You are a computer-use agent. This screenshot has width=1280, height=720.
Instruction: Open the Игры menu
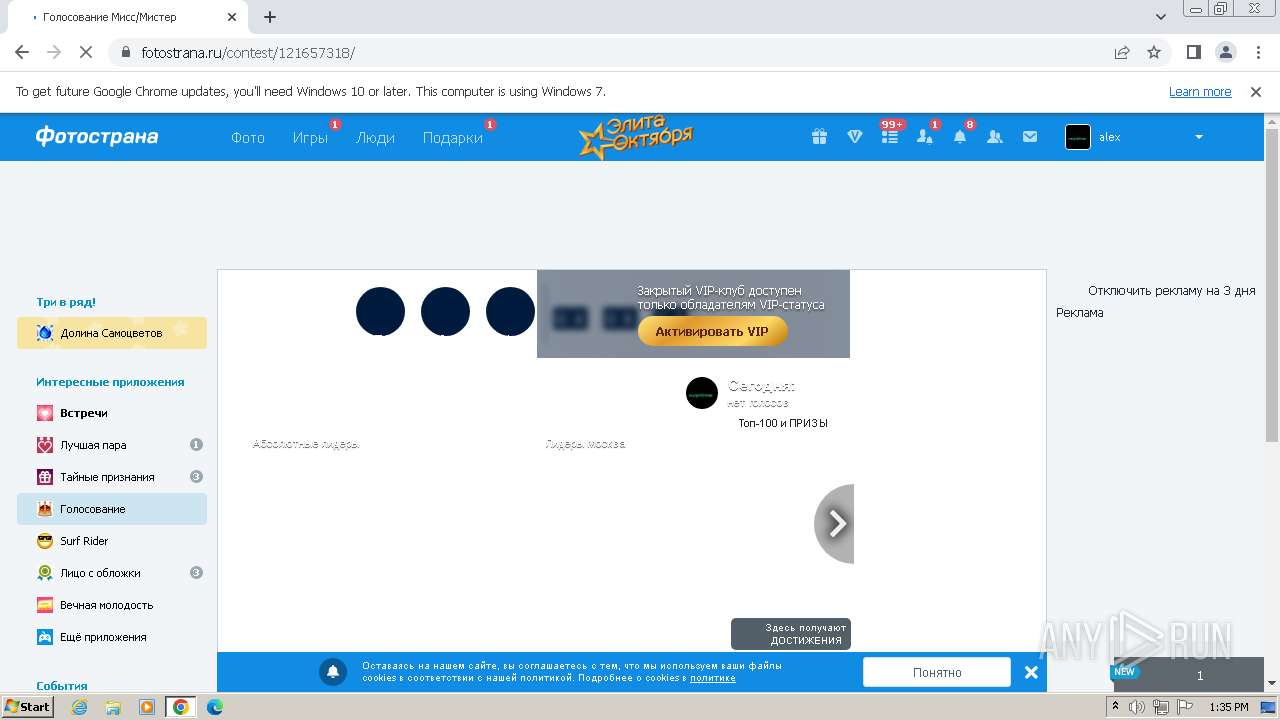point(310,138)
